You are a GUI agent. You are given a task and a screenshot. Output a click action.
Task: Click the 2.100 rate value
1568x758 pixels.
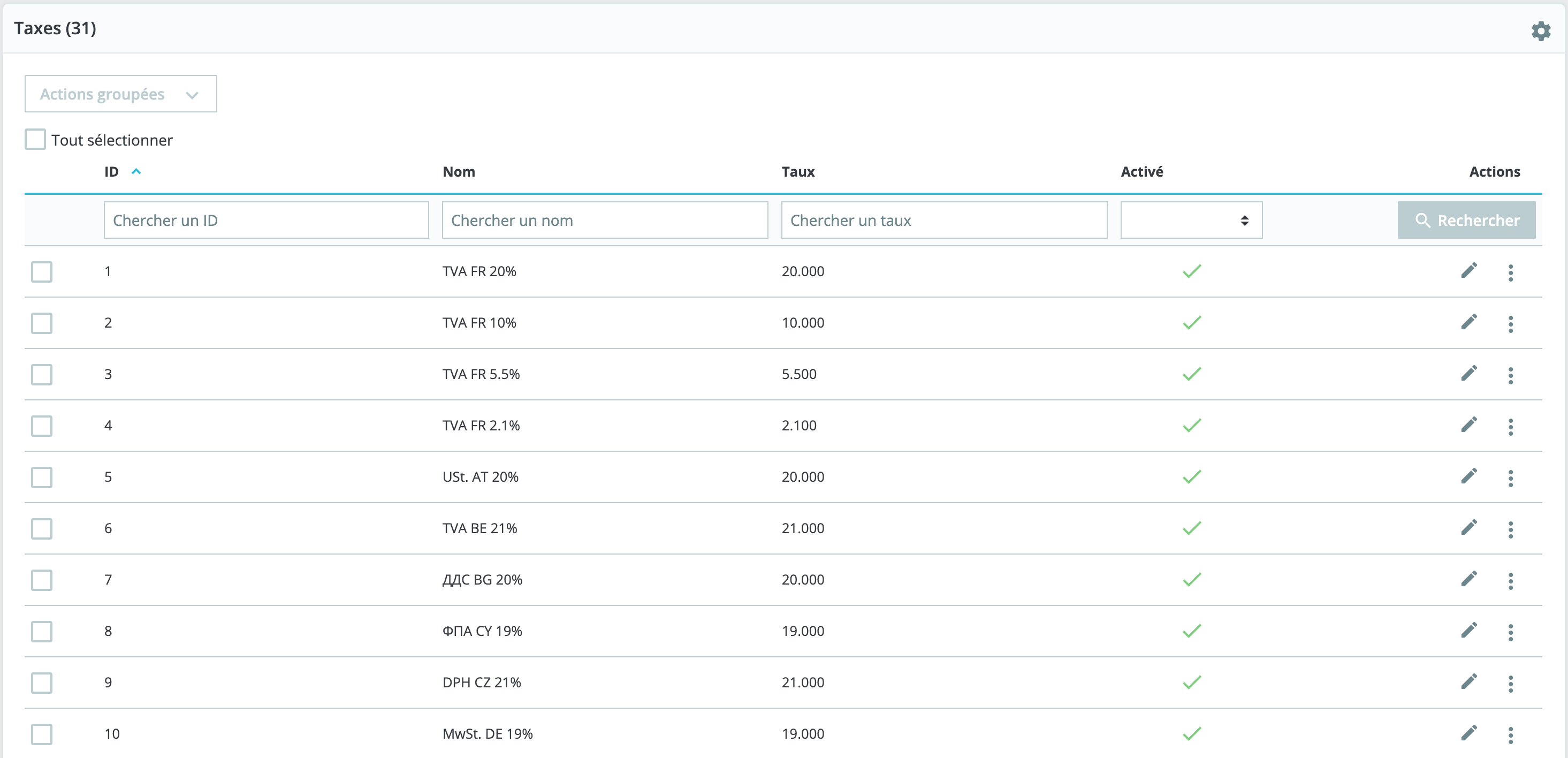(x=799, y=425)
